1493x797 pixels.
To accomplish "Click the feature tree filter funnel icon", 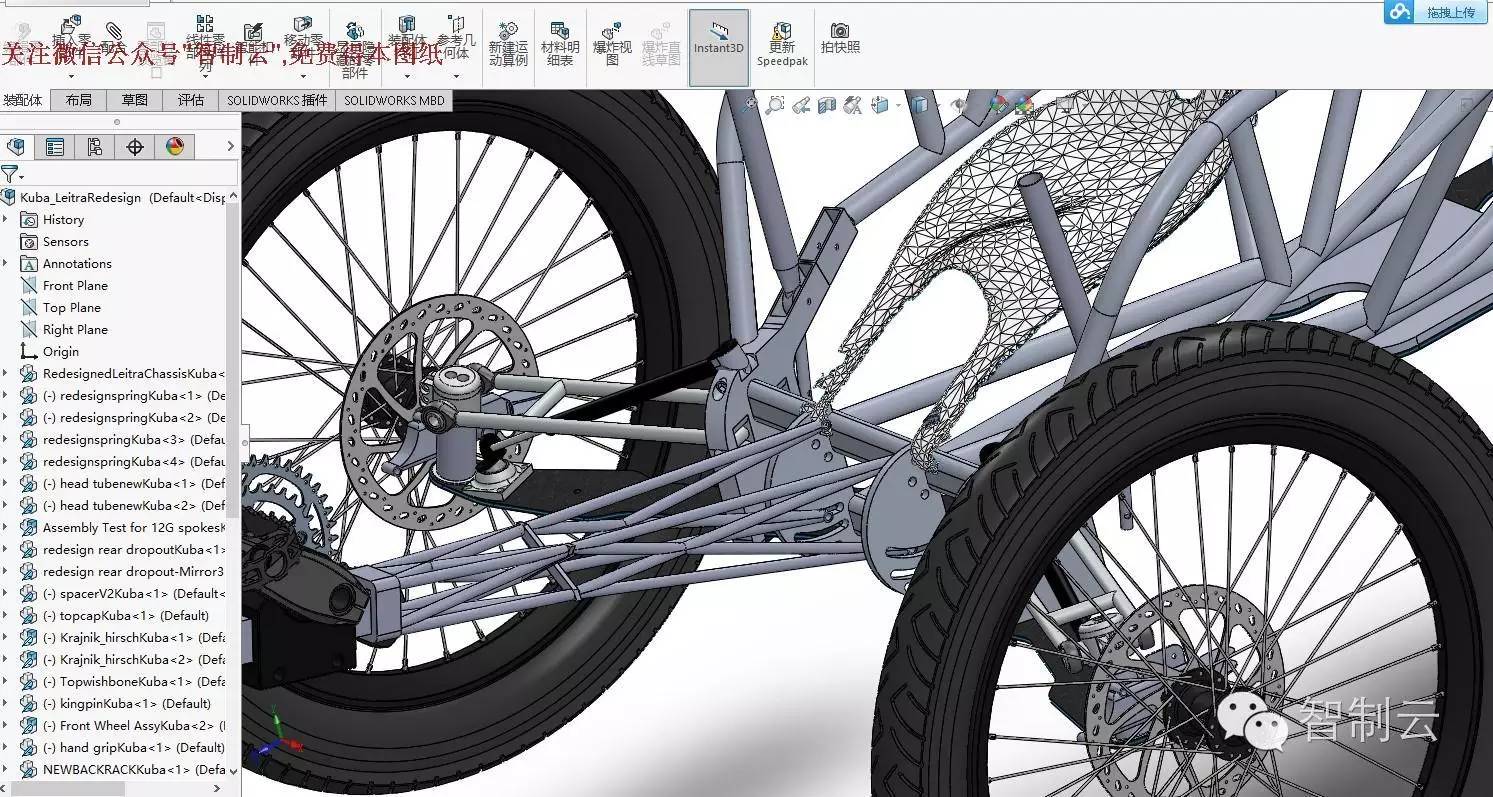I will [x=9, y=175].
